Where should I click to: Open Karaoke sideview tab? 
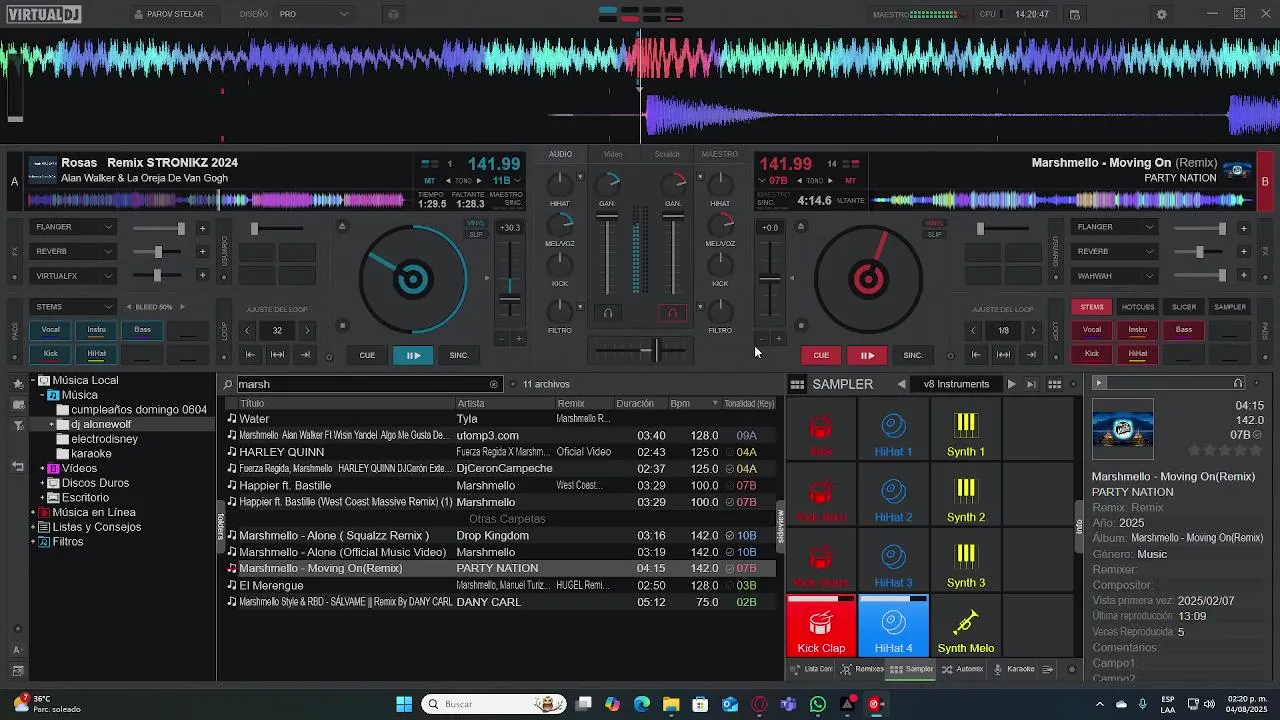pyautogui.click(x=1014, y=669)
